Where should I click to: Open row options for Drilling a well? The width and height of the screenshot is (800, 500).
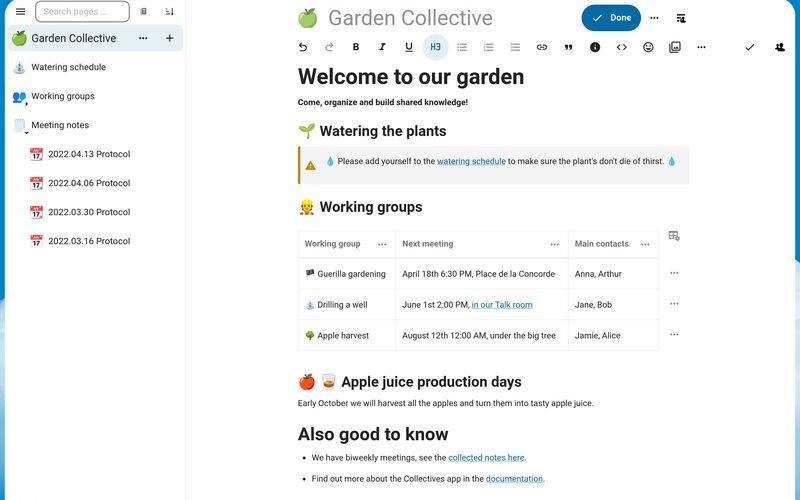click(674, 304)
